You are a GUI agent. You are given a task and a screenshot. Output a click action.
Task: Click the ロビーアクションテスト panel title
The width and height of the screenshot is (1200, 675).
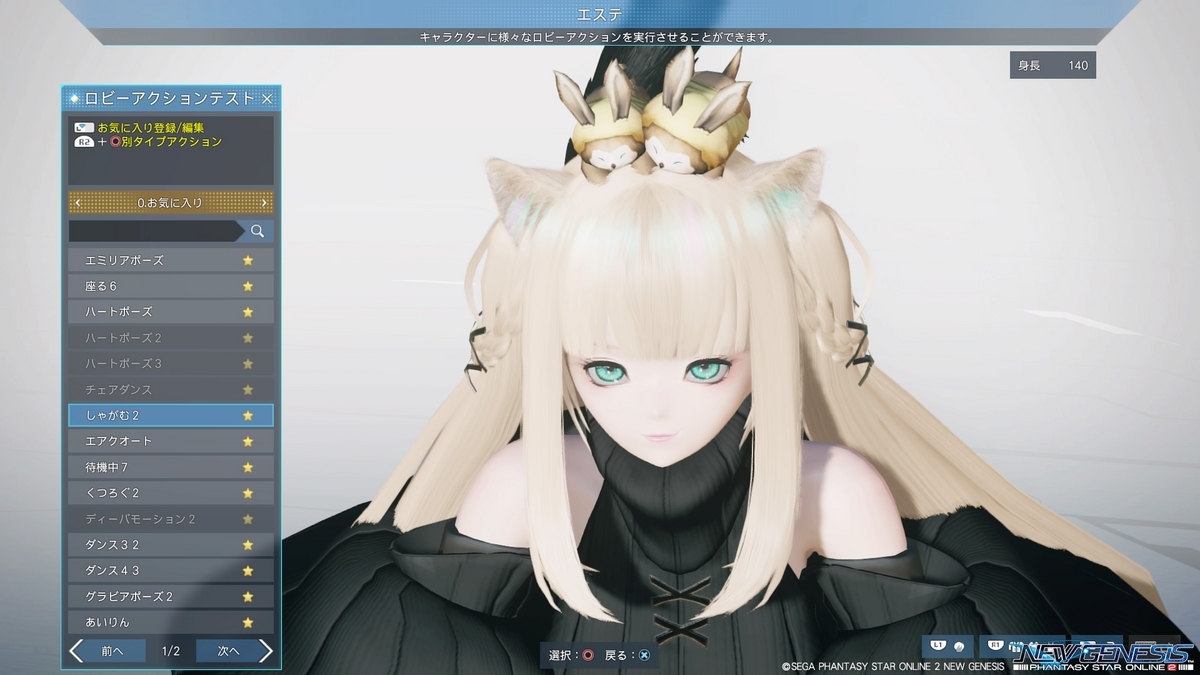[x=169, y=98]
